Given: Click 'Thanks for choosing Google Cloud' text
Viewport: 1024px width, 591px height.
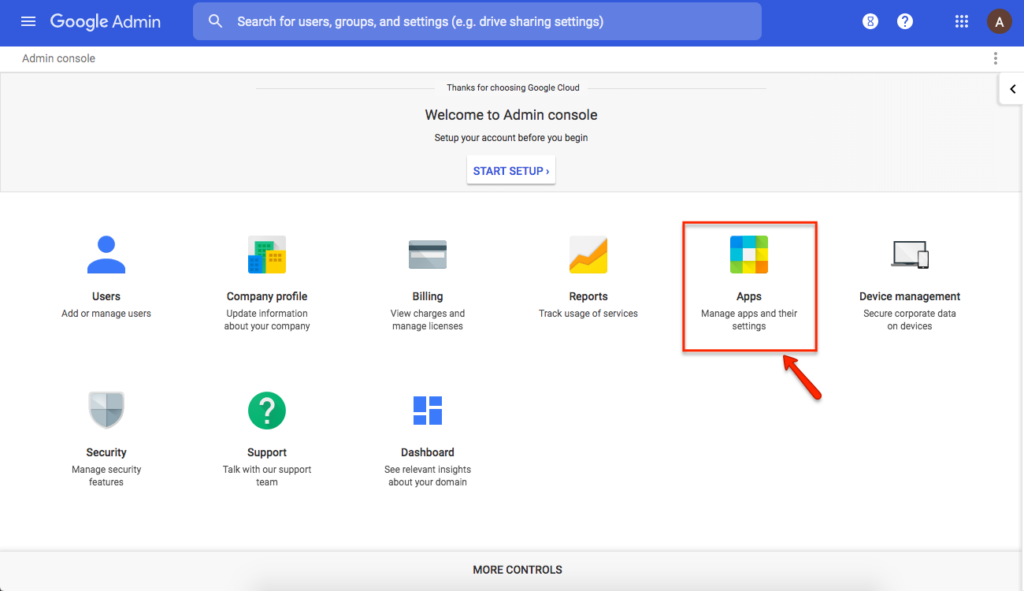Looking at the screenshot, I should click(x=513, y=88).
